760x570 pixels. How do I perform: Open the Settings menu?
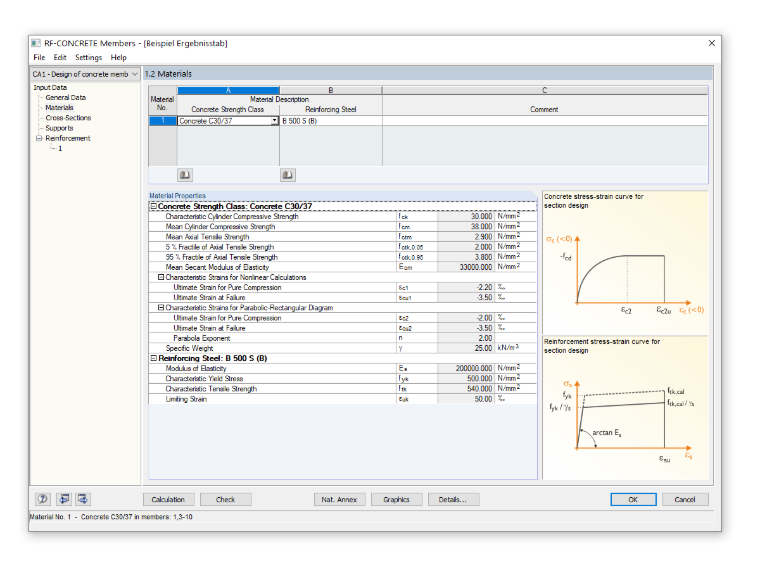click(89, 57)
